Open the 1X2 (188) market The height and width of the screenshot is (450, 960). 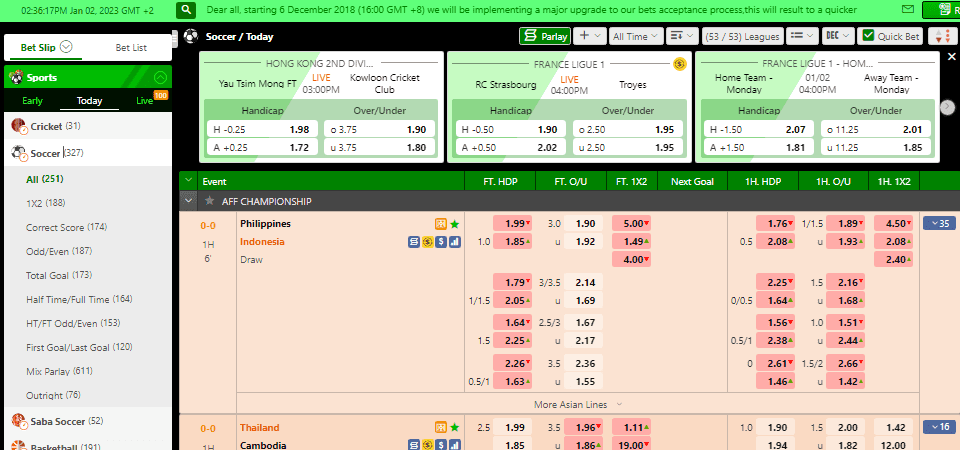pos(46,203)
